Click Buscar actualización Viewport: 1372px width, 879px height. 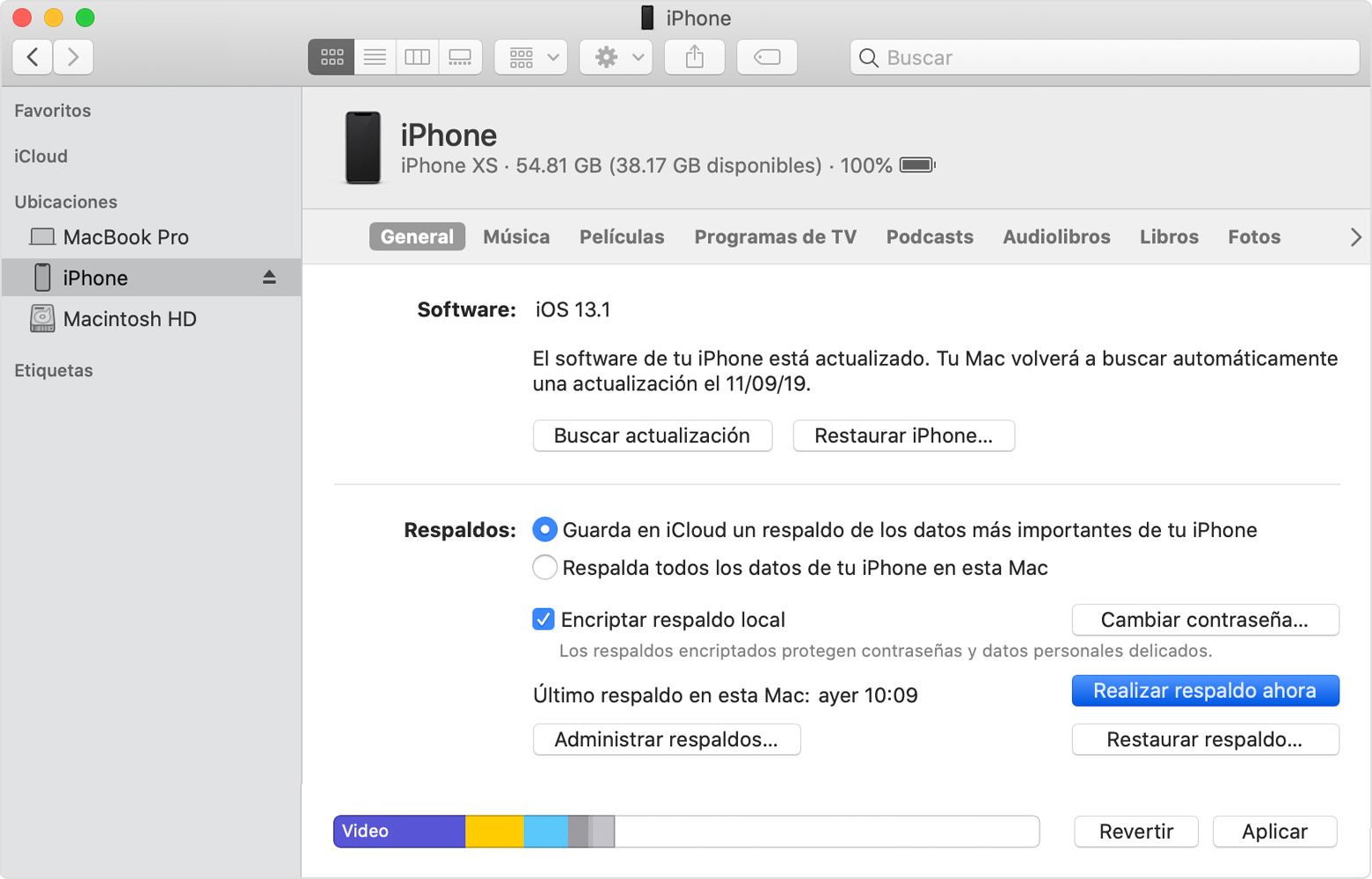(652, 435)
